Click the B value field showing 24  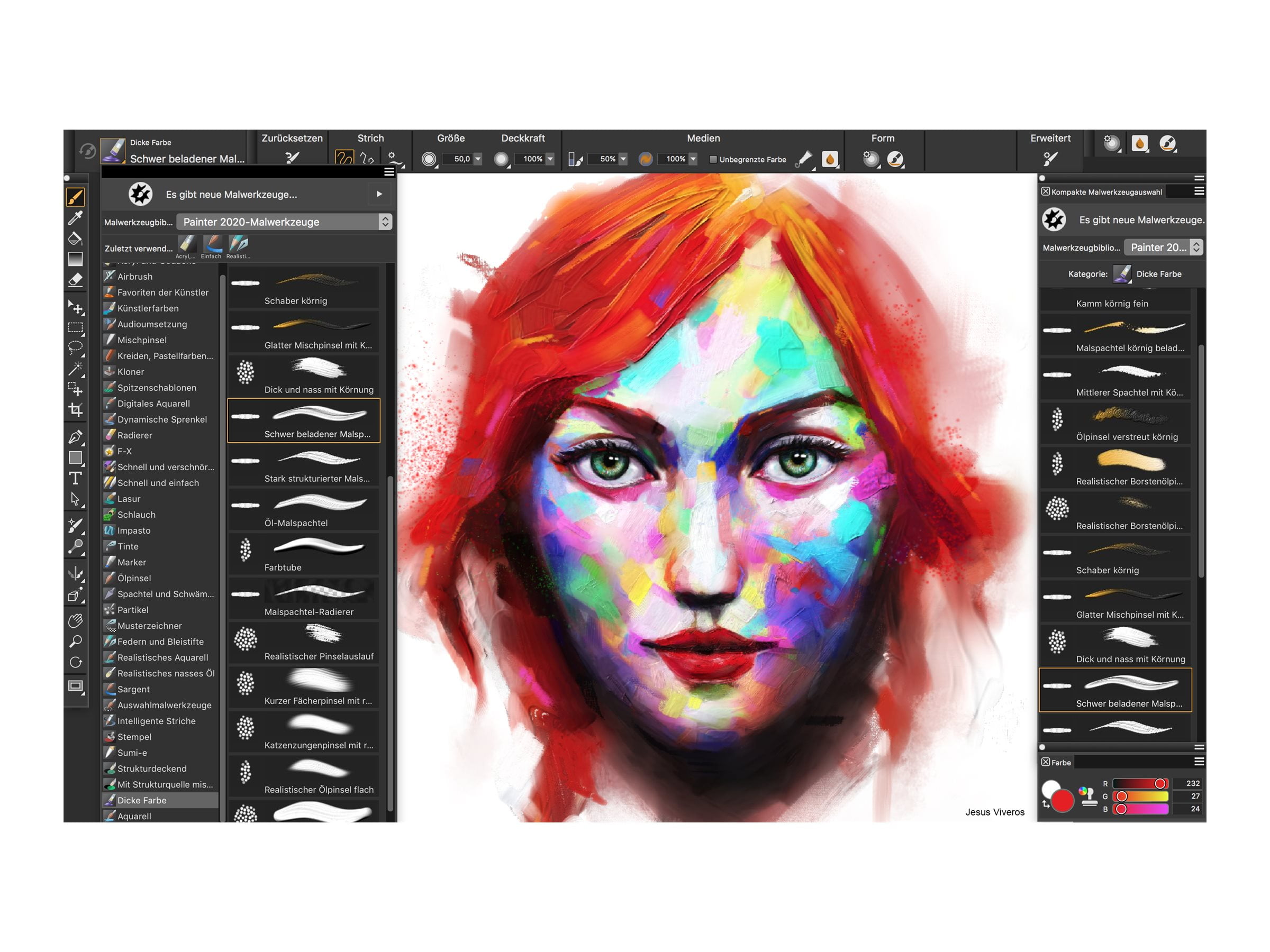[x=1188, y=809]
